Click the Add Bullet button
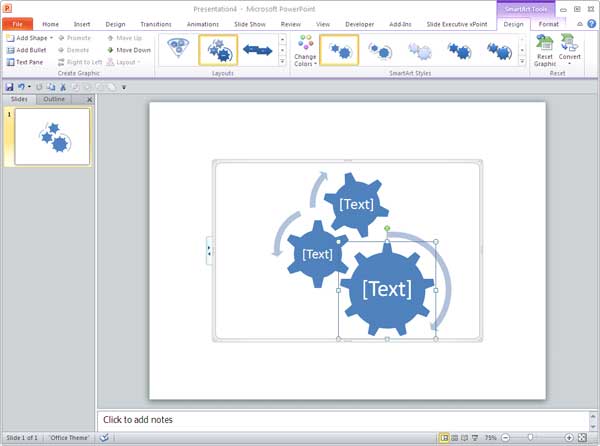 (x=27, y=50)
